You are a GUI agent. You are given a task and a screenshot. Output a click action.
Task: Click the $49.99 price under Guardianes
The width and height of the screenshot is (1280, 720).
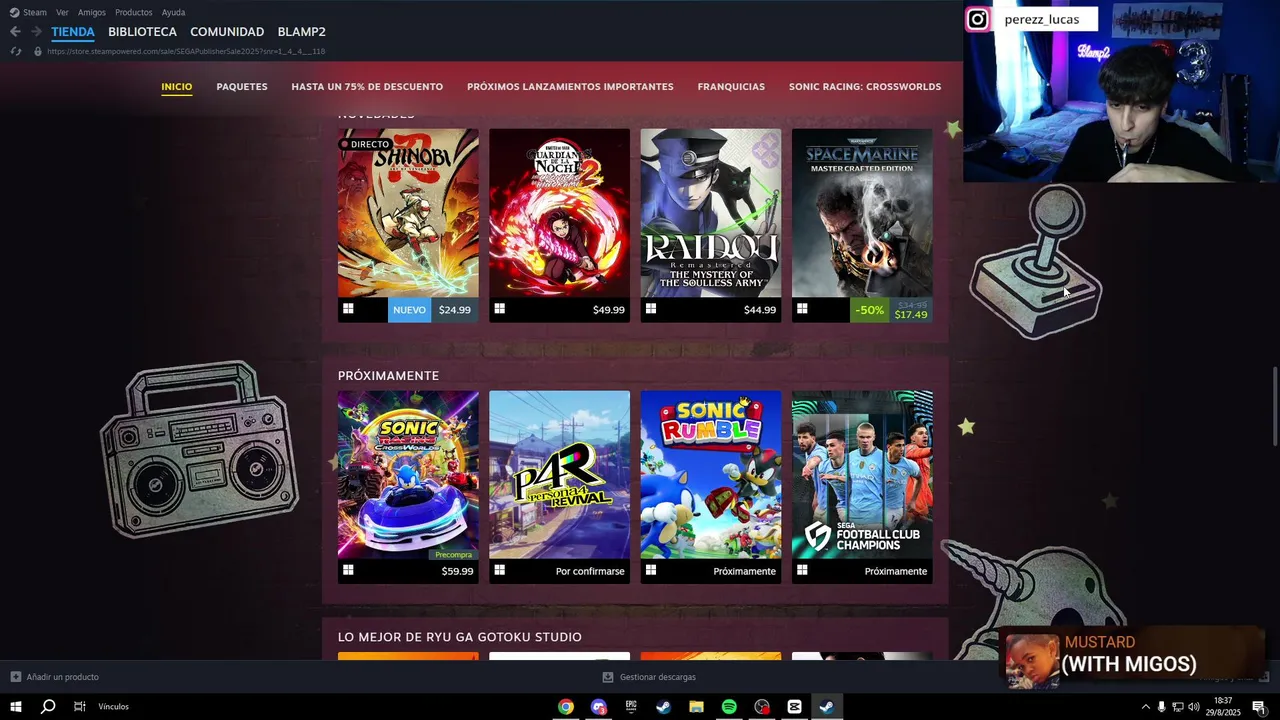(x=609, y=310)
